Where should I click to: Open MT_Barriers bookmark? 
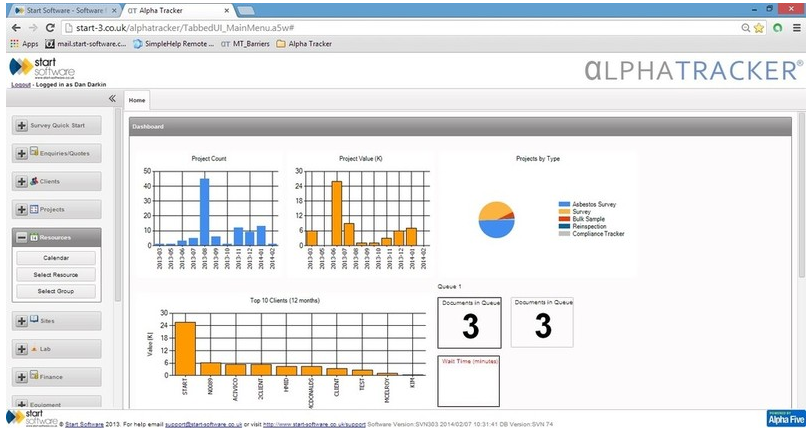pos(245,44)
